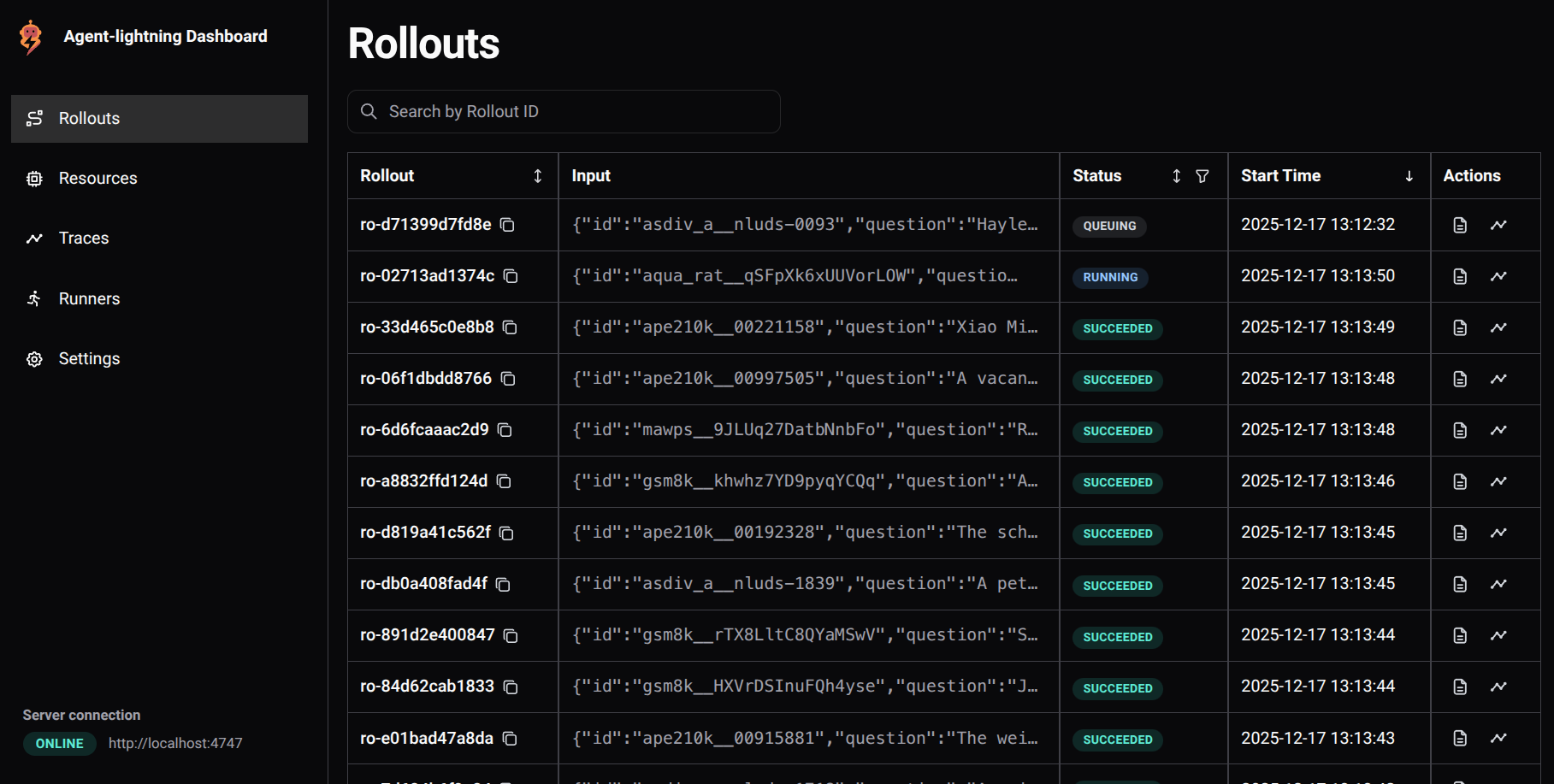This screenshot has height=784, width=1554.
Task: Copy rollout ID ro-e01bad47a8da
Action: [x=510, y=739]
